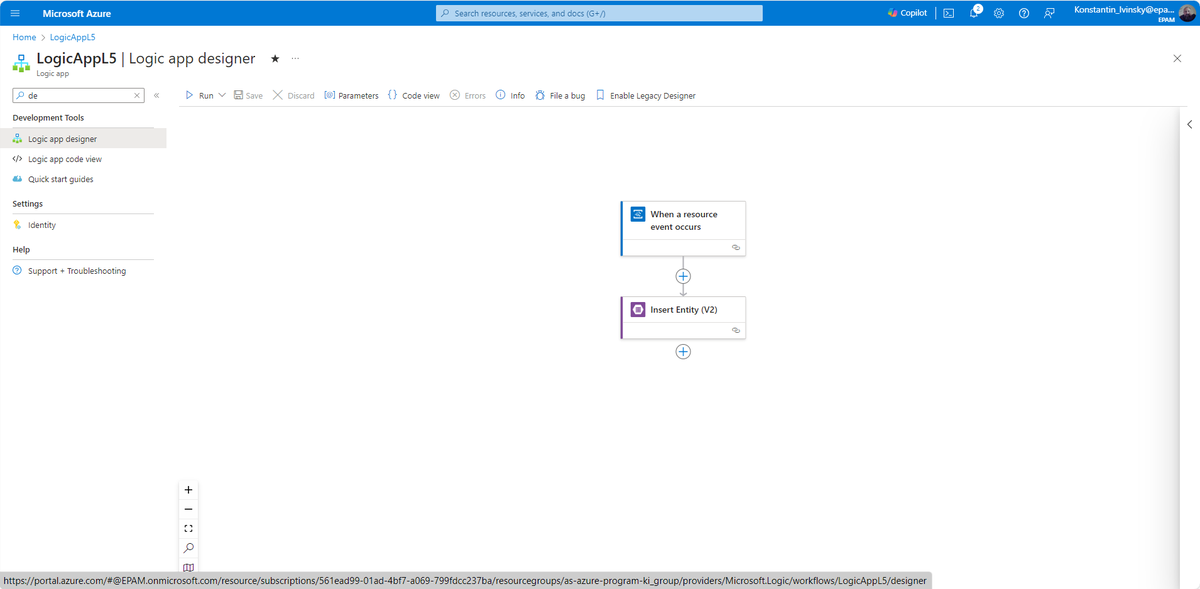Select Logic app designer in the sidebar

(83, 139)
